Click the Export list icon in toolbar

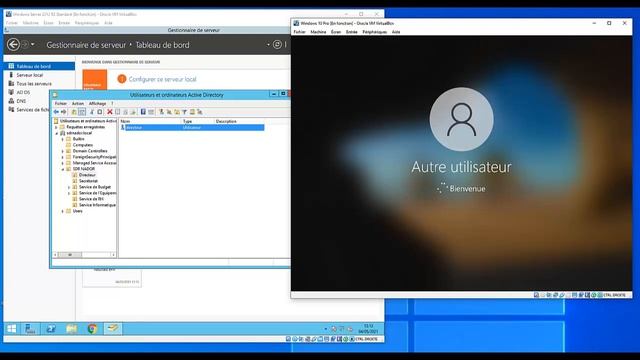click(x=133, y=112)
